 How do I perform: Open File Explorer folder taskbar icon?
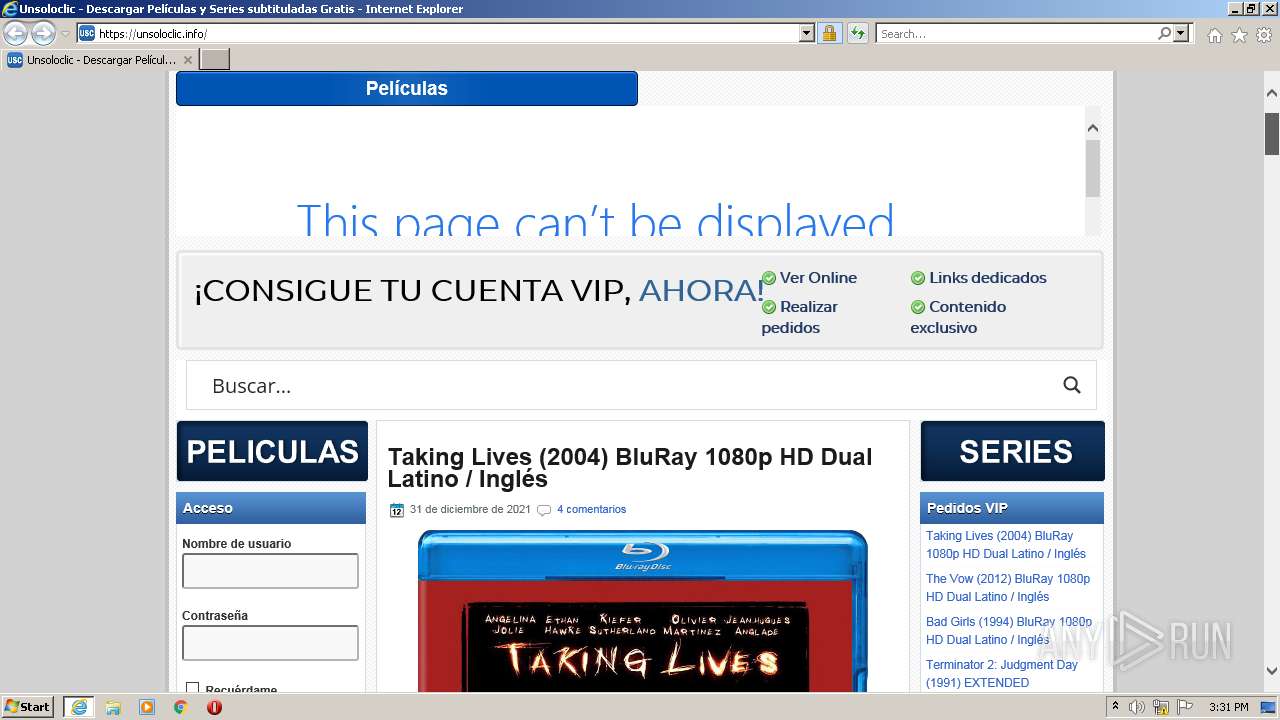coord(113,707)
